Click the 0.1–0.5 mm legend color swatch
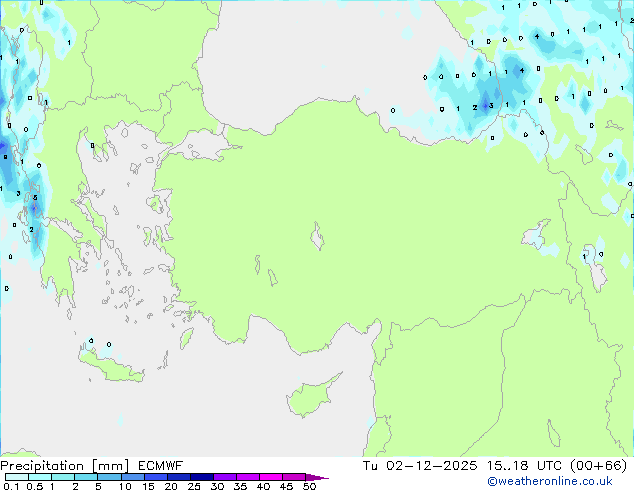 point(17,477)
